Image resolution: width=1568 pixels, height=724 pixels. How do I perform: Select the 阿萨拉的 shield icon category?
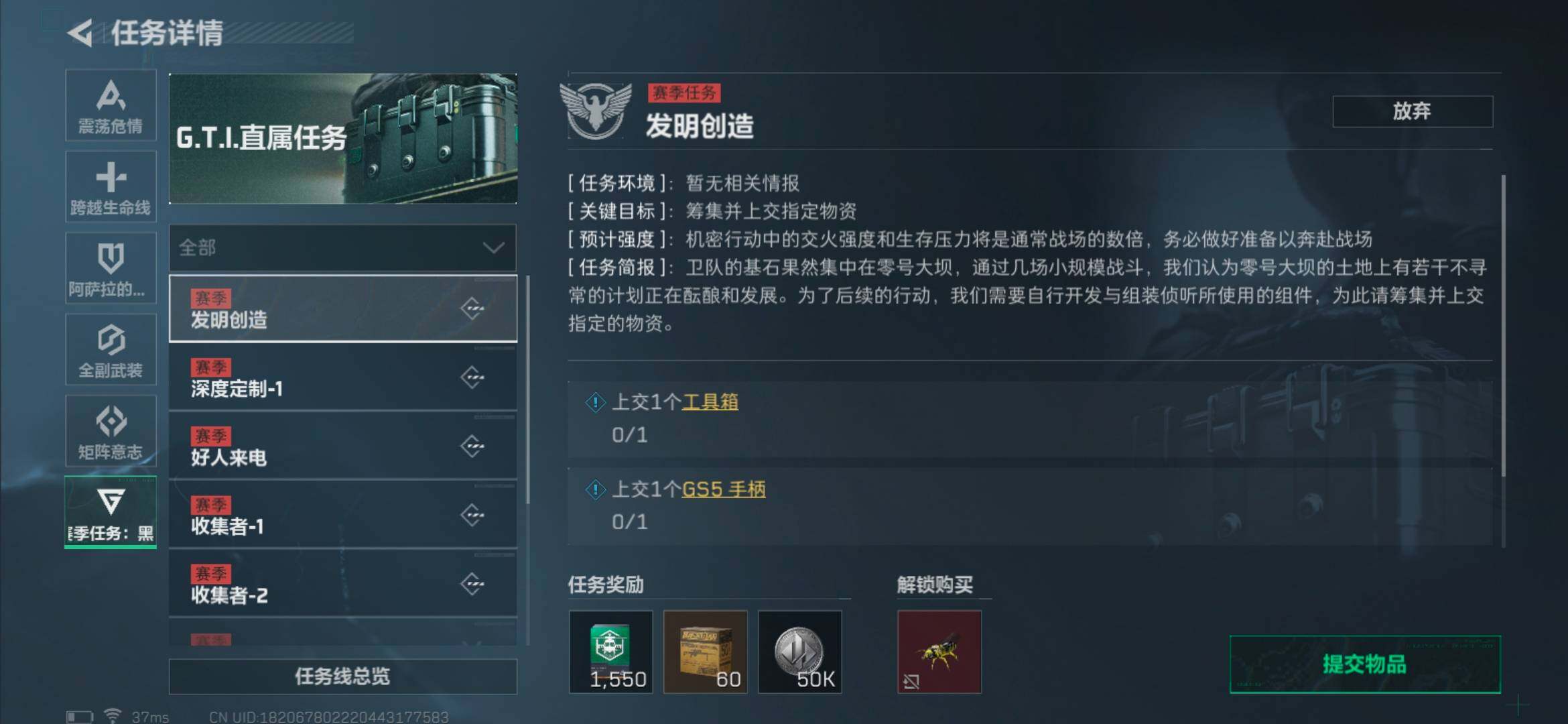coord(111,268)
